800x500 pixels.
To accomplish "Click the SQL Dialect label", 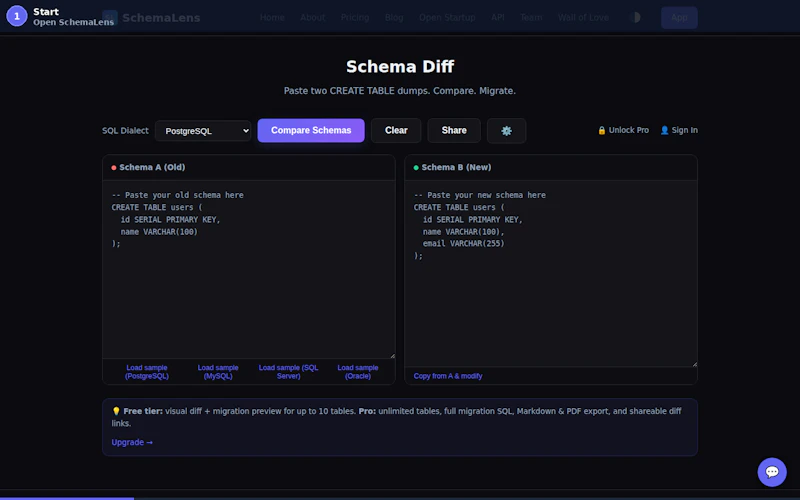I will tap(125, 131).
